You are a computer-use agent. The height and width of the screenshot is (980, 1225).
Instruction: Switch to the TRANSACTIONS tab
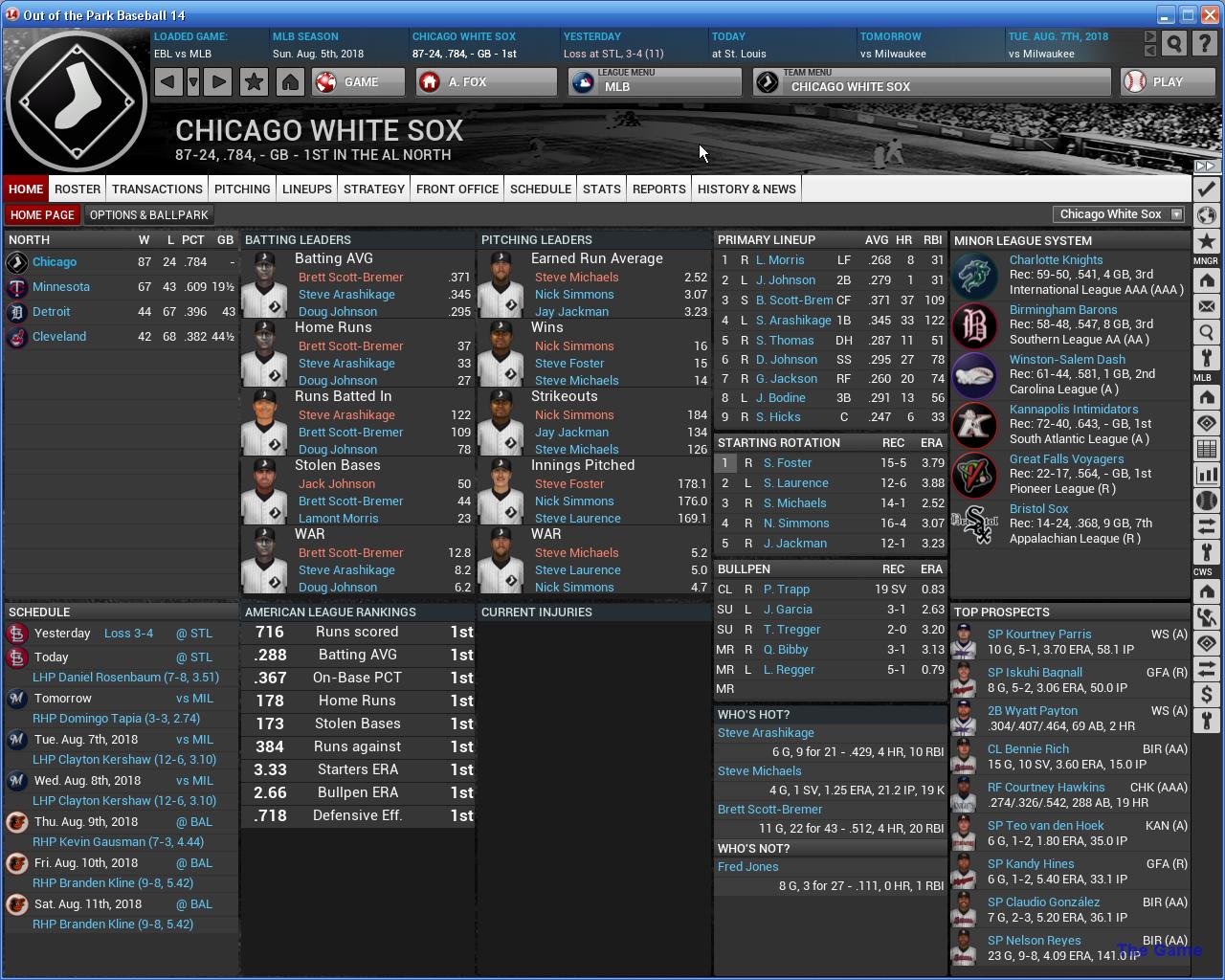[x=157, y=189]
